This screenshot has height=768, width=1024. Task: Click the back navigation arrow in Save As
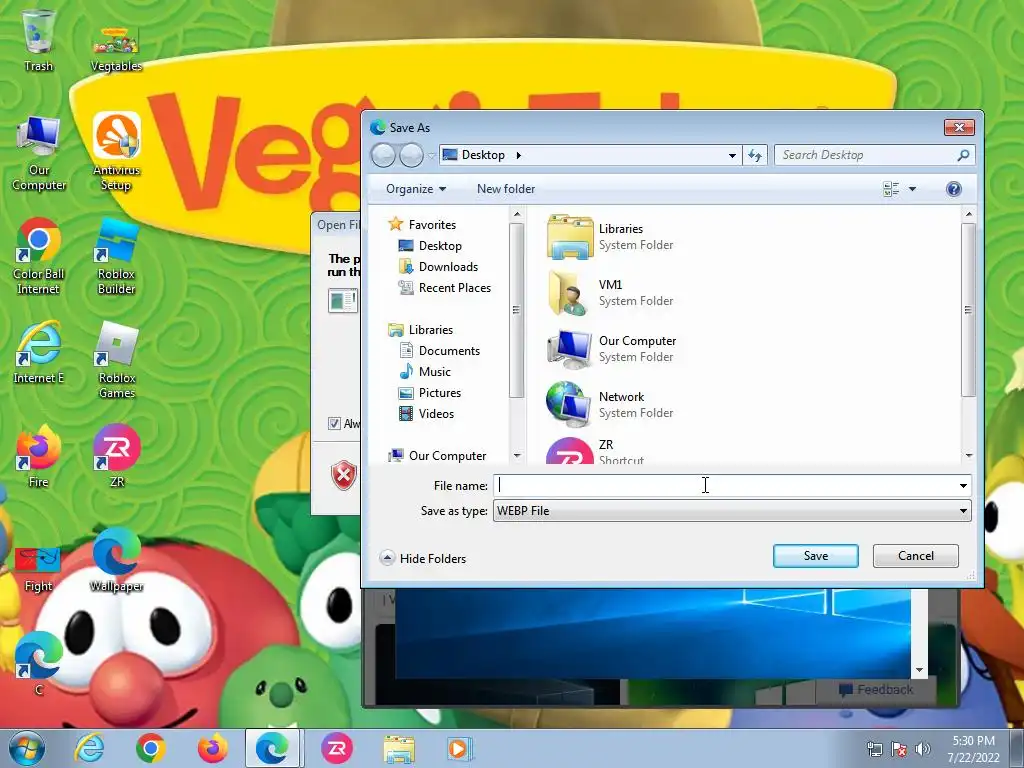[x=383, y=155]
